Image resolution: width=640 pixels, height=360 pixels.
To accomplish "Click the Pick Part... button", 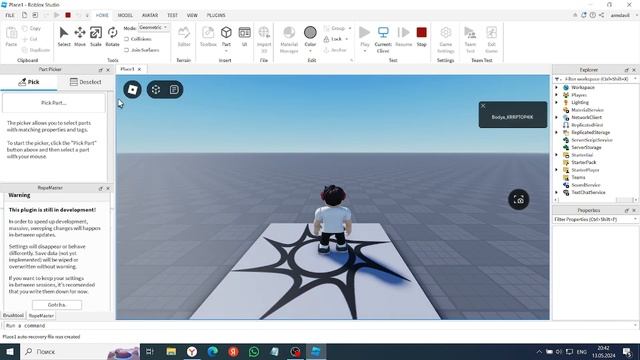I will 53,103.
